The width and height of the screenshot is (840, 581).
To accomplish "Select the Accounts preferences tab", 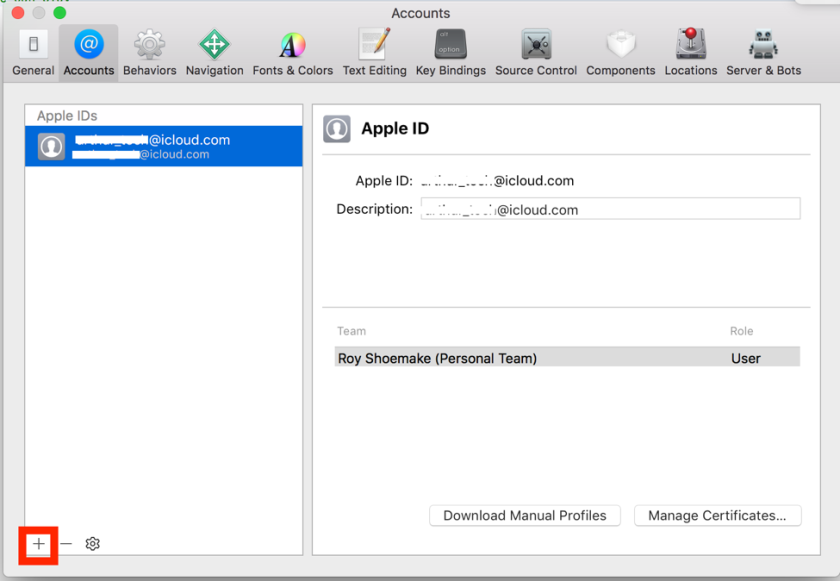I will coord(88,52).
